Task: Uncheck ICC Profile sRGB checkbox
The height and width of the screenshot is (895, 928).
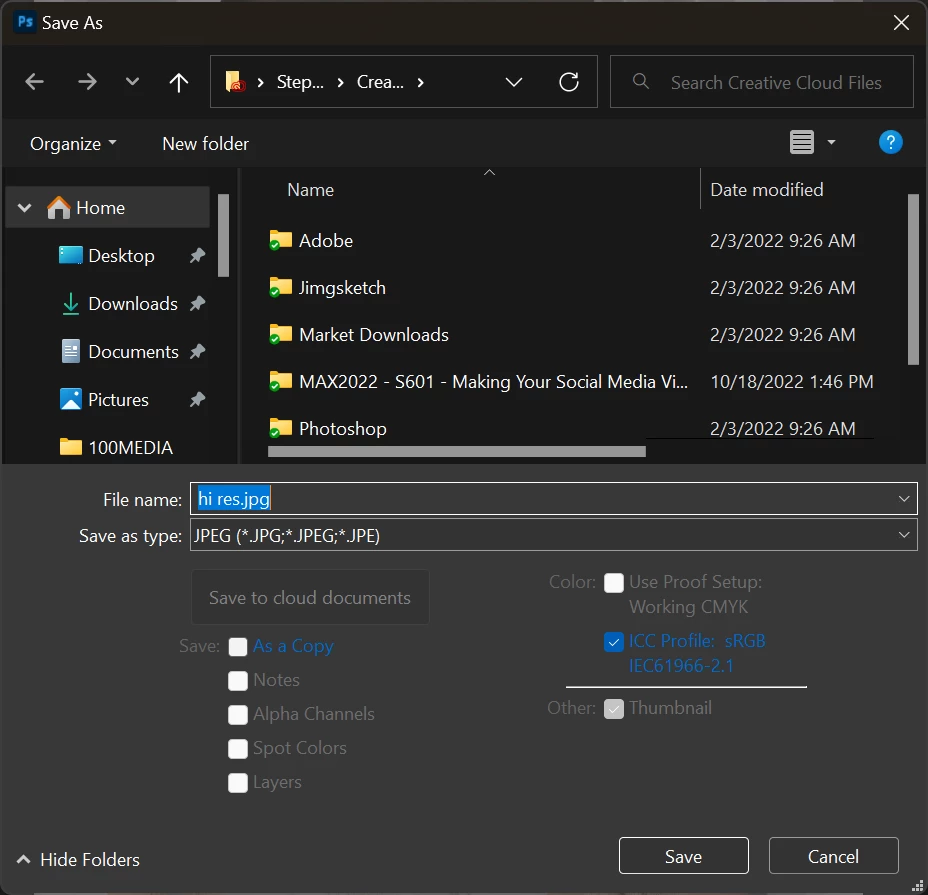Action: click(x=614, y=642)
